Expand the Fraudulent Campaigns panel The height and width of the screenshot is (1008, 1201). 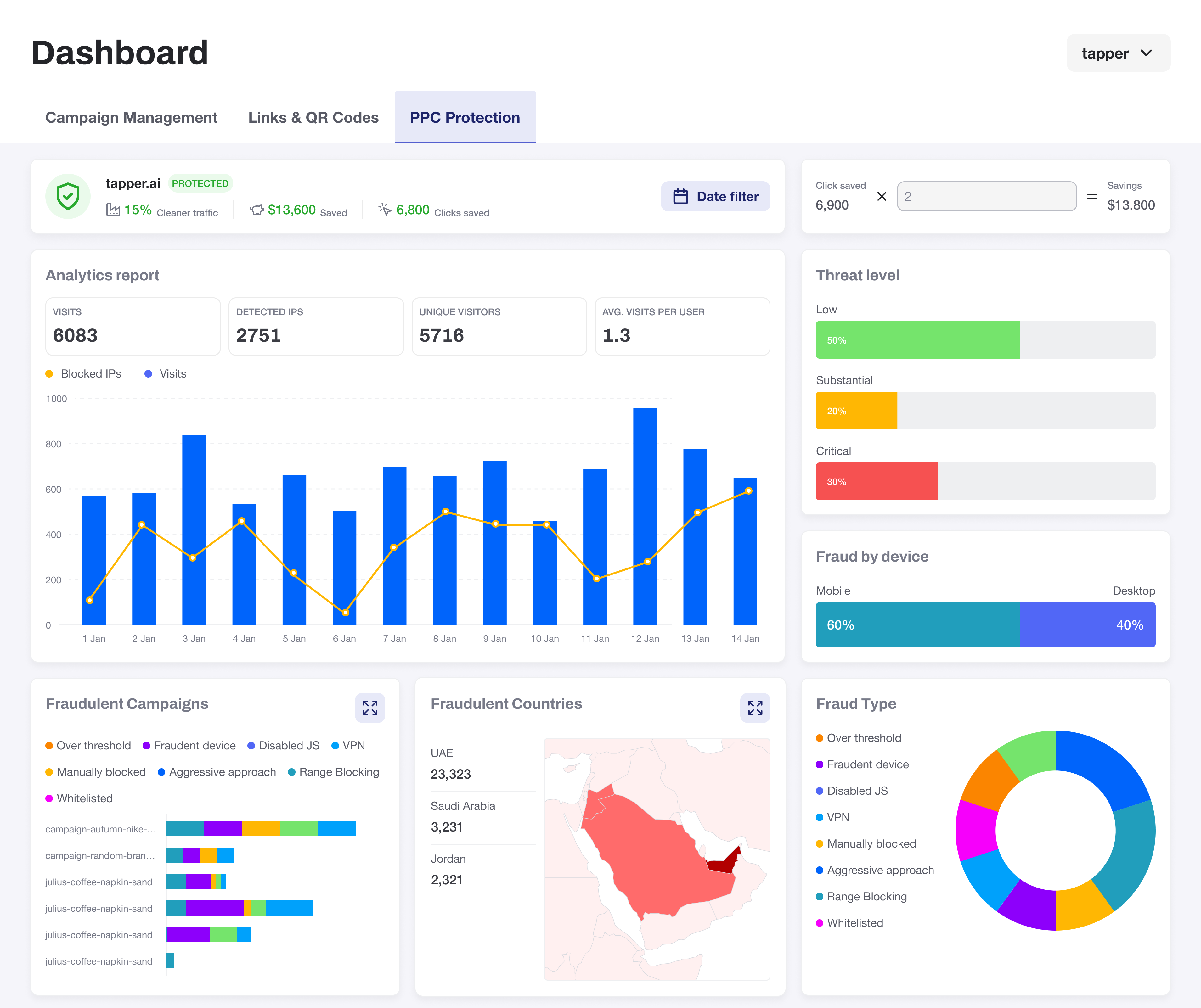[370, 708]
